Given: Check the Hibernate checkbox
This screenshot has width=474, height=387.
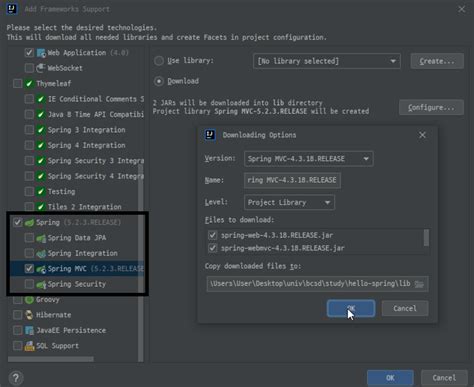Looking at the screenshot, I should click(18, 315).
